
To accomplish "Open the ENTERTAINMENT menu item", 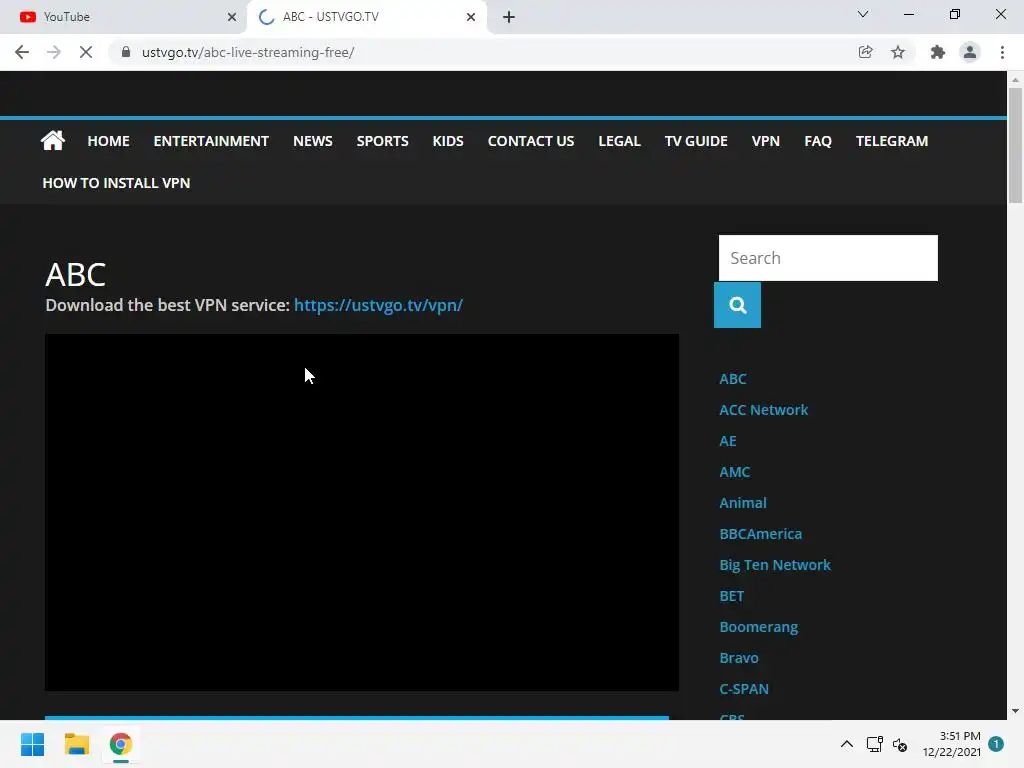I will point(211,141).
